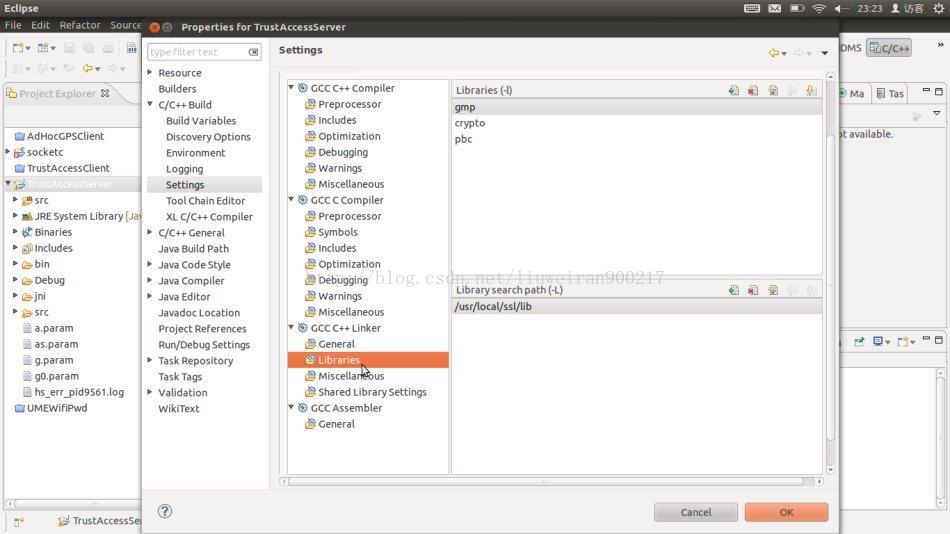Collapse the C/C++ Build category arrow

click(150, 104)
